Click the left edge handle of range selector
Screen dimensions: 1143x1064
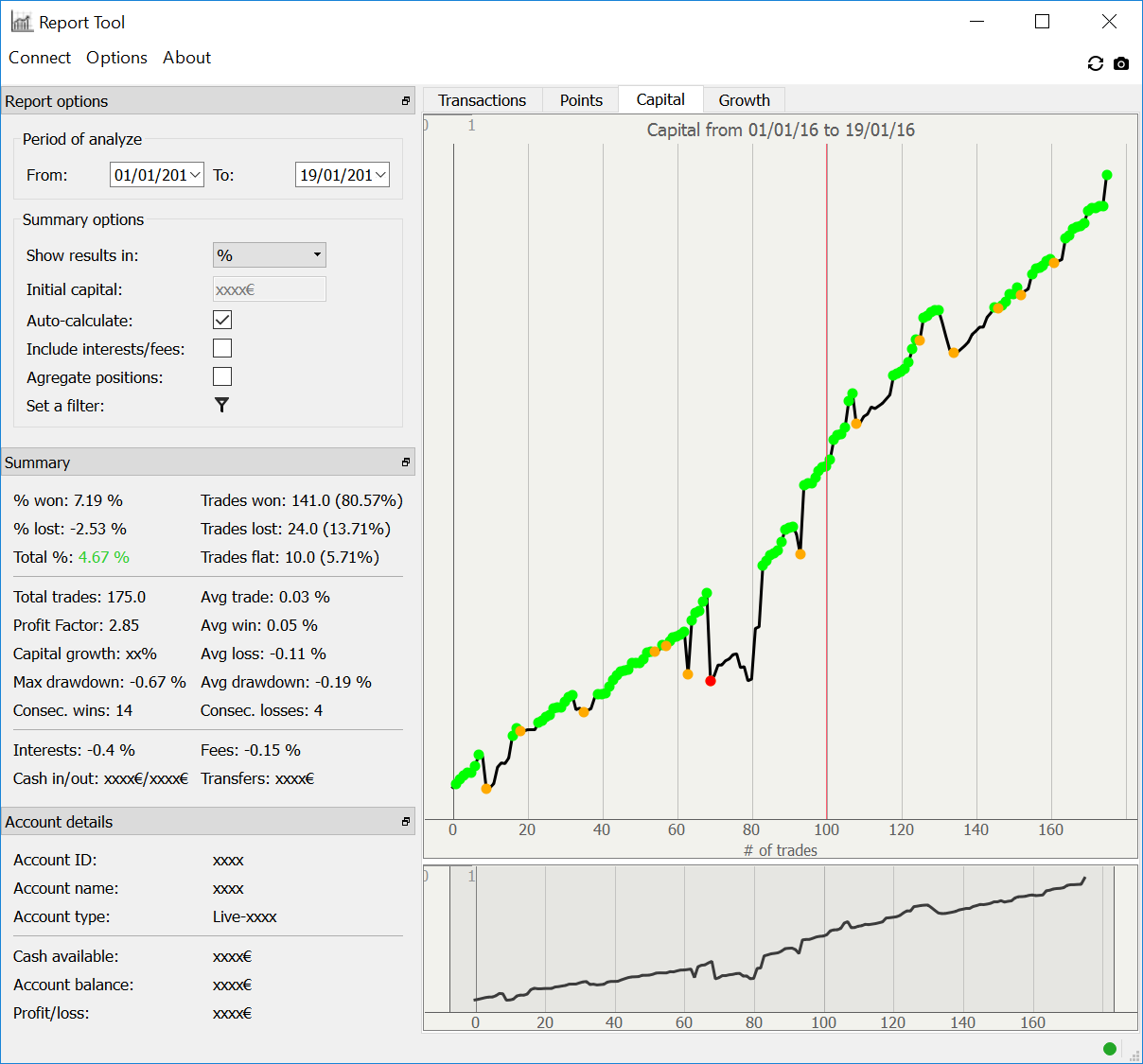[449, 938]
